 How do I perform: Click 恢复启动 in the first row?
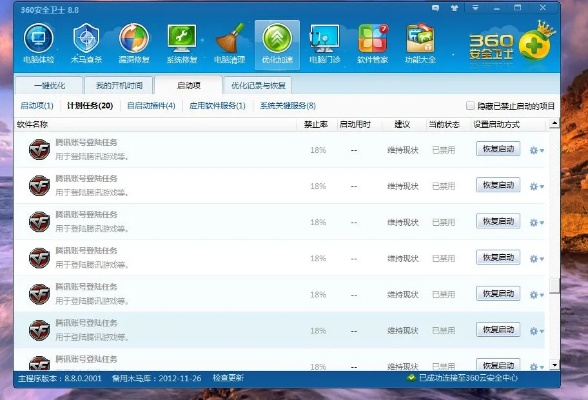click(x=498, y=149)
